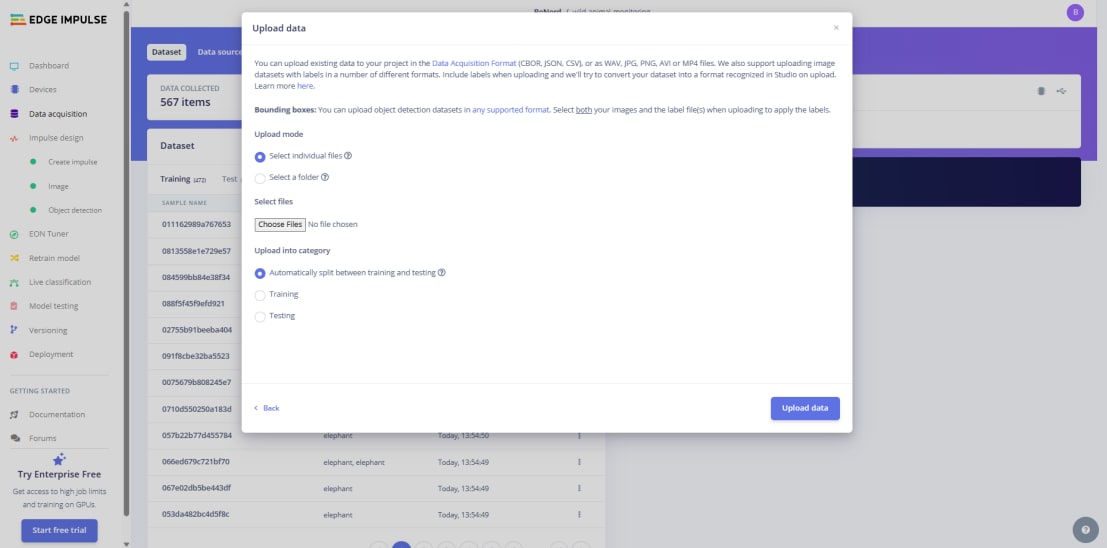Screen dimensions: 1107x548
Task: Click the elephant, elephant label cell
Action: 354,462
